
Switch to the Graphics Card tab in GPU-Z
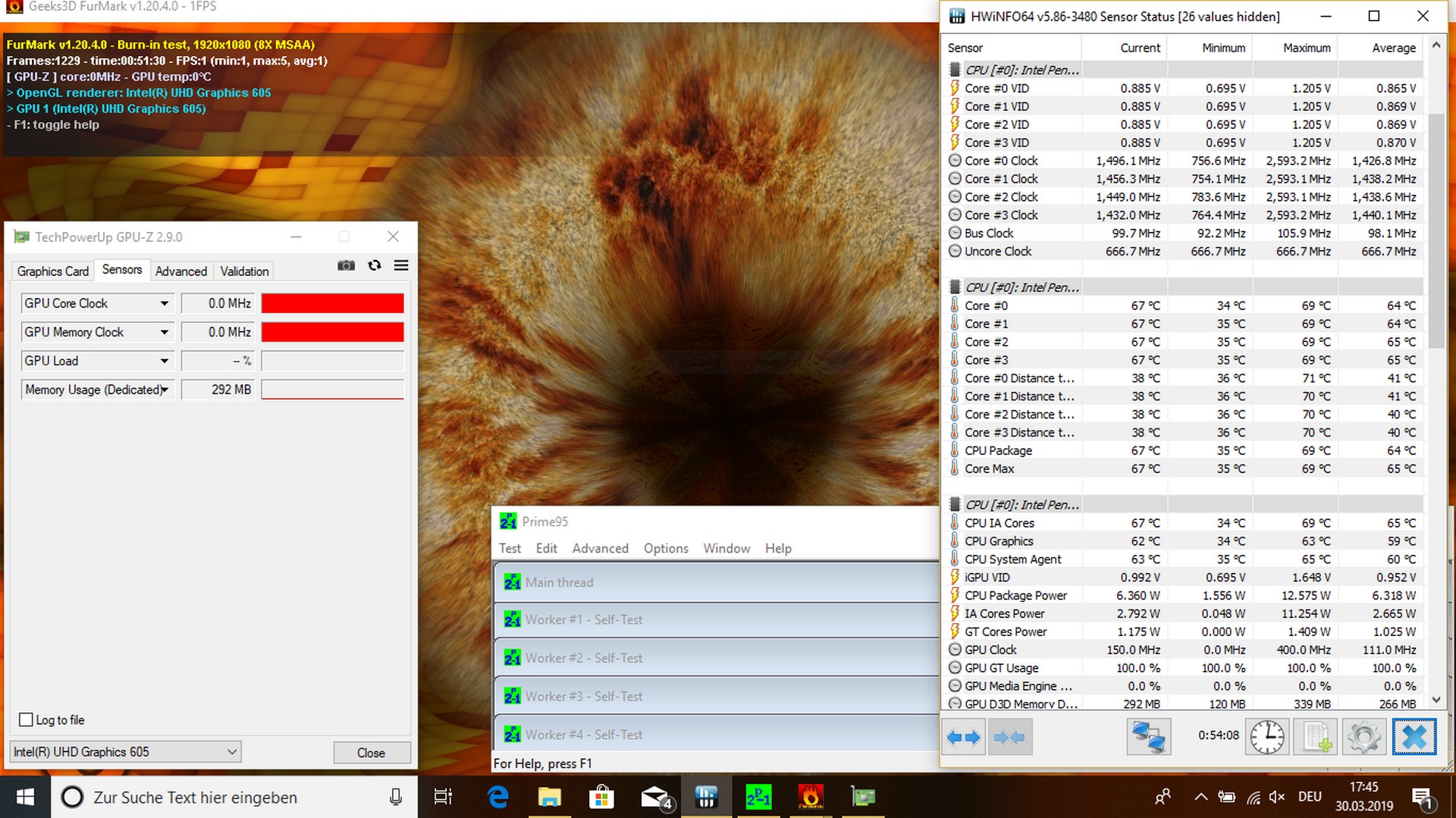point(53,271)
